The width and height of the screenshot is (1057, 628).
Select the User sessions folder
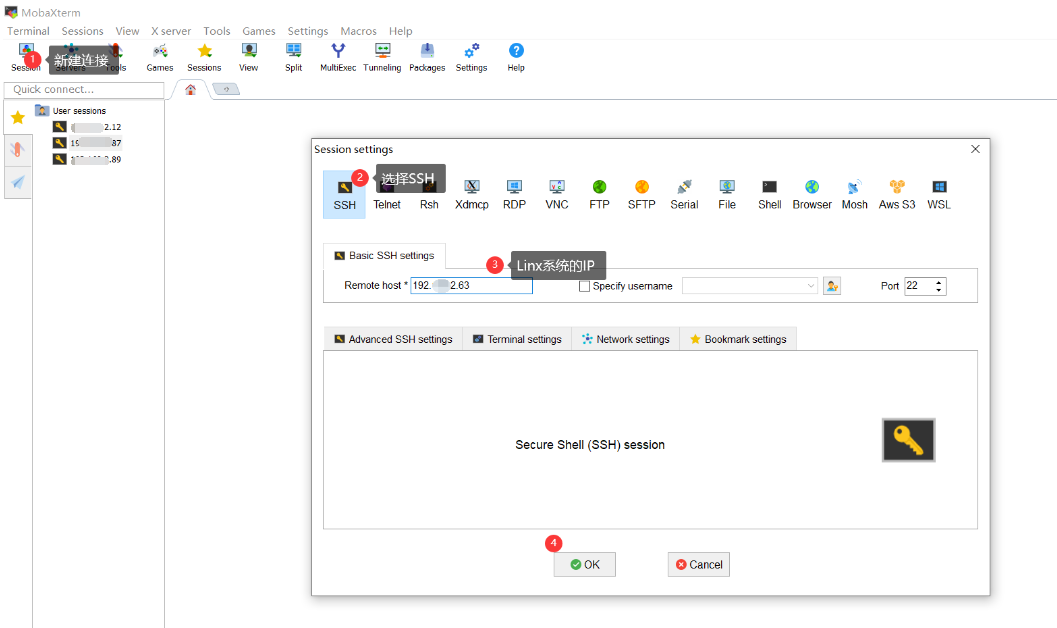71,111
